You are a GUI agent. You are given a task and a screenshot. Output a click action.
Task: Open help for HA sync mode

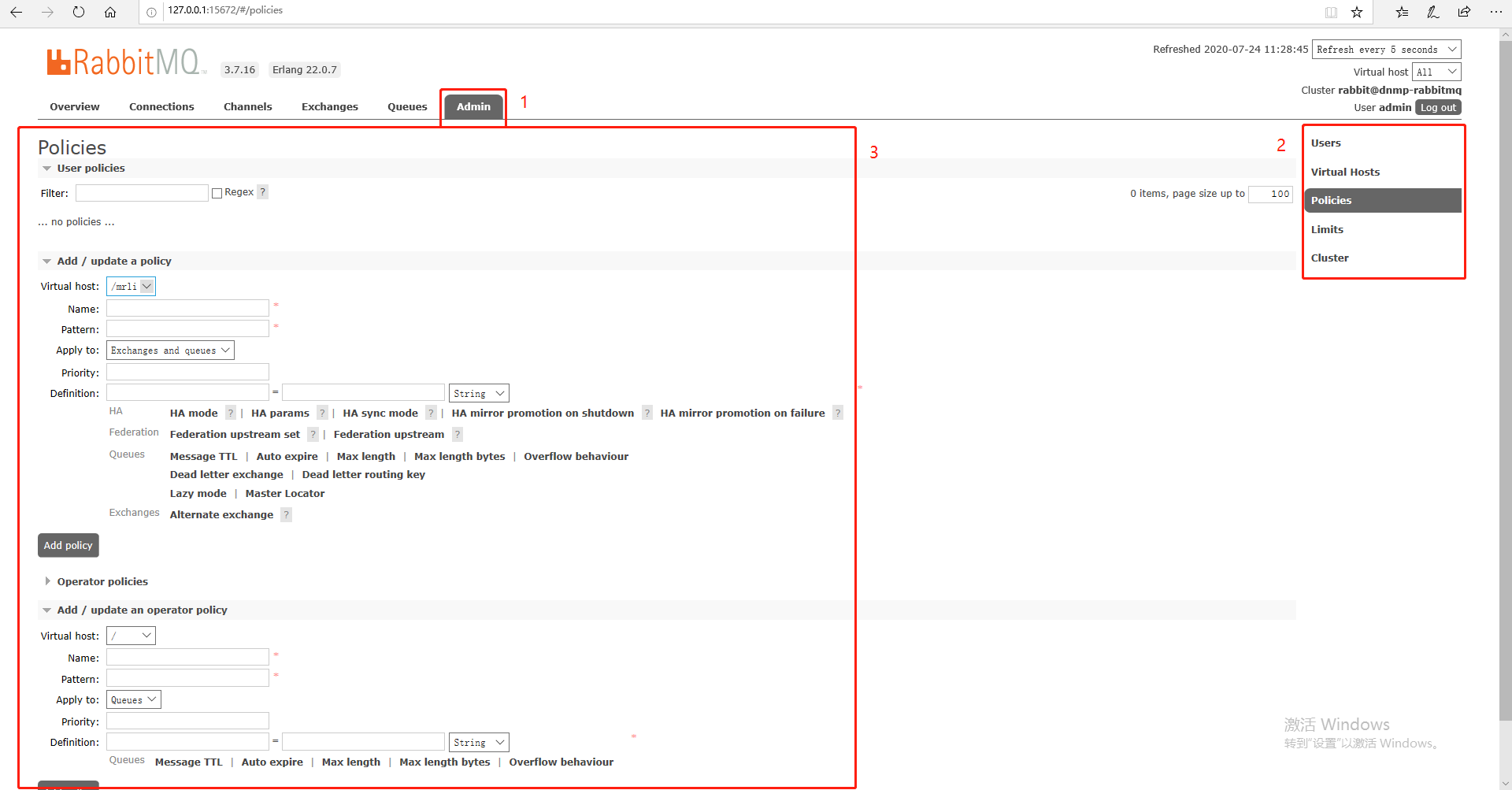pyautogui.click(x=431, y=413)
